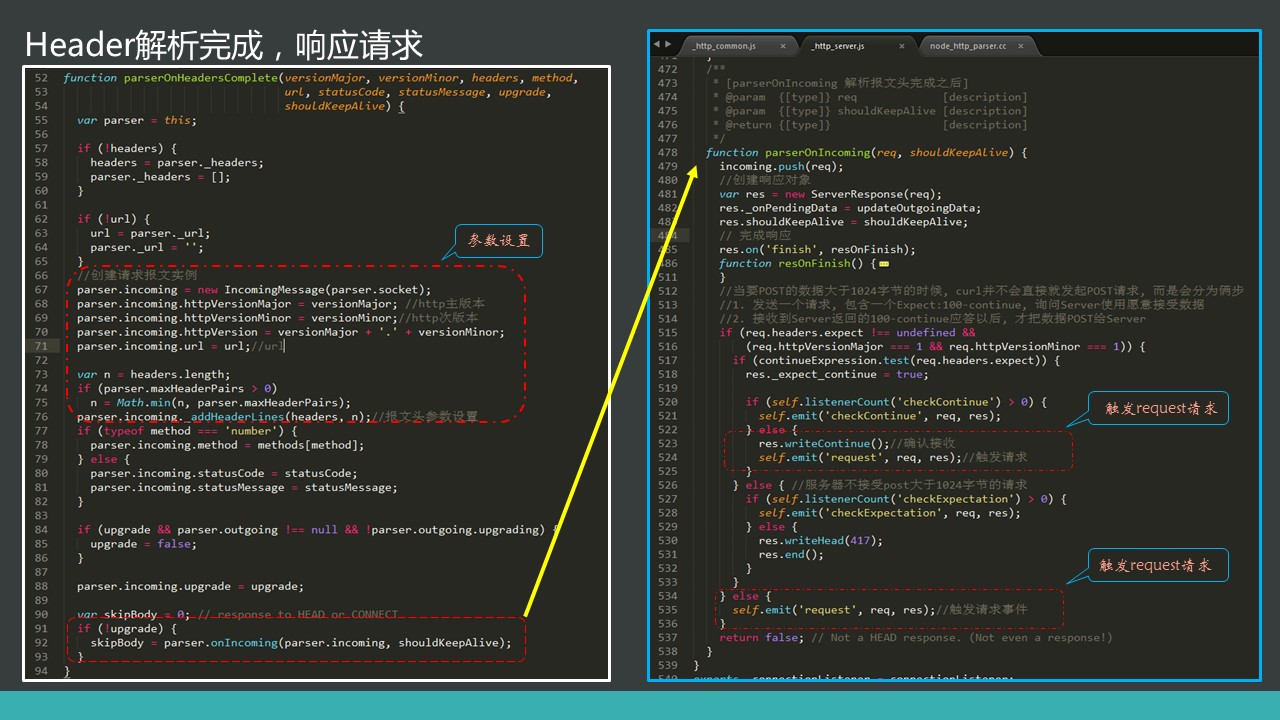
Task: Click 'headers = parser._headers;' line
Action: [177, 163]
